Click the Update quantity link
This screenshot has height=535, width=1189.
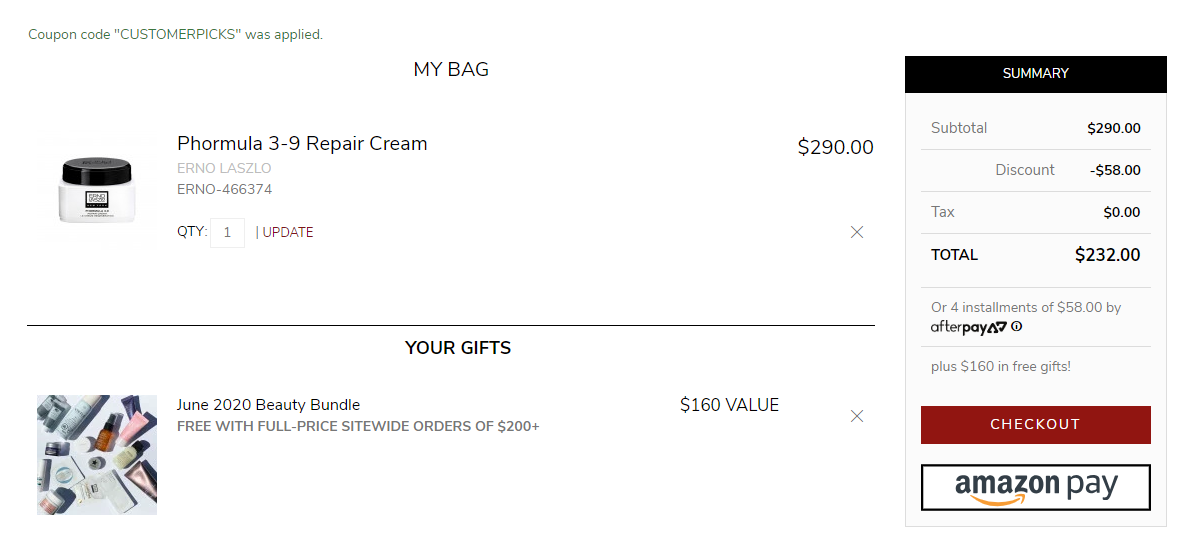pyautogui.click(x=287, y=233)
